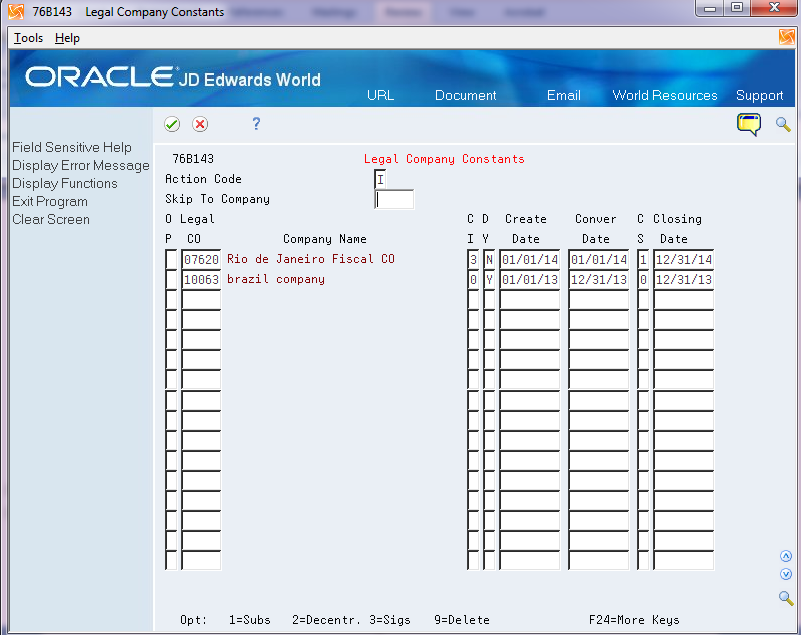Close the Legal Company Constants window
Viewport: 801px width, 635px height.
coord(774,8)
